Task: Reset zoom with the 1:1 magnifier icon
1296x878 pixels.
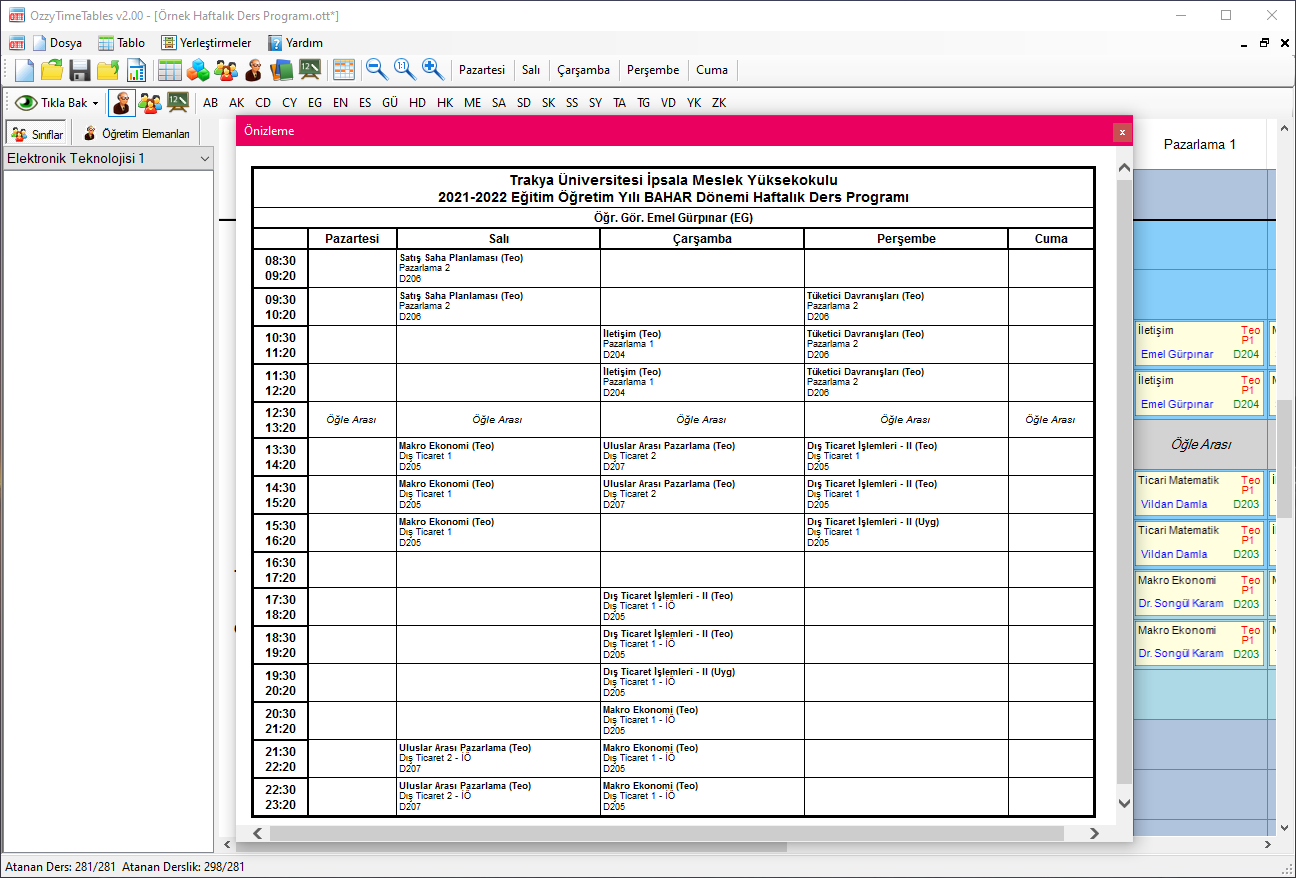Action: [x=404, y=69]
